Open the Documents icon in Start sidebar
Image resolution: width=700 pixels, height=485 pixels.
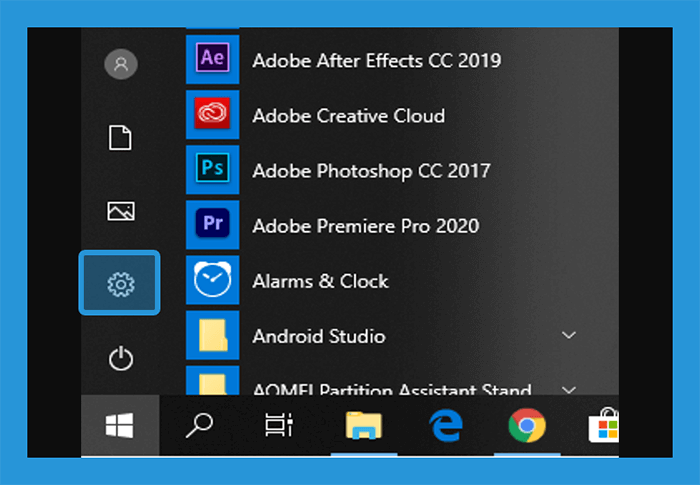pyautogui.click(x=121, y=138)
